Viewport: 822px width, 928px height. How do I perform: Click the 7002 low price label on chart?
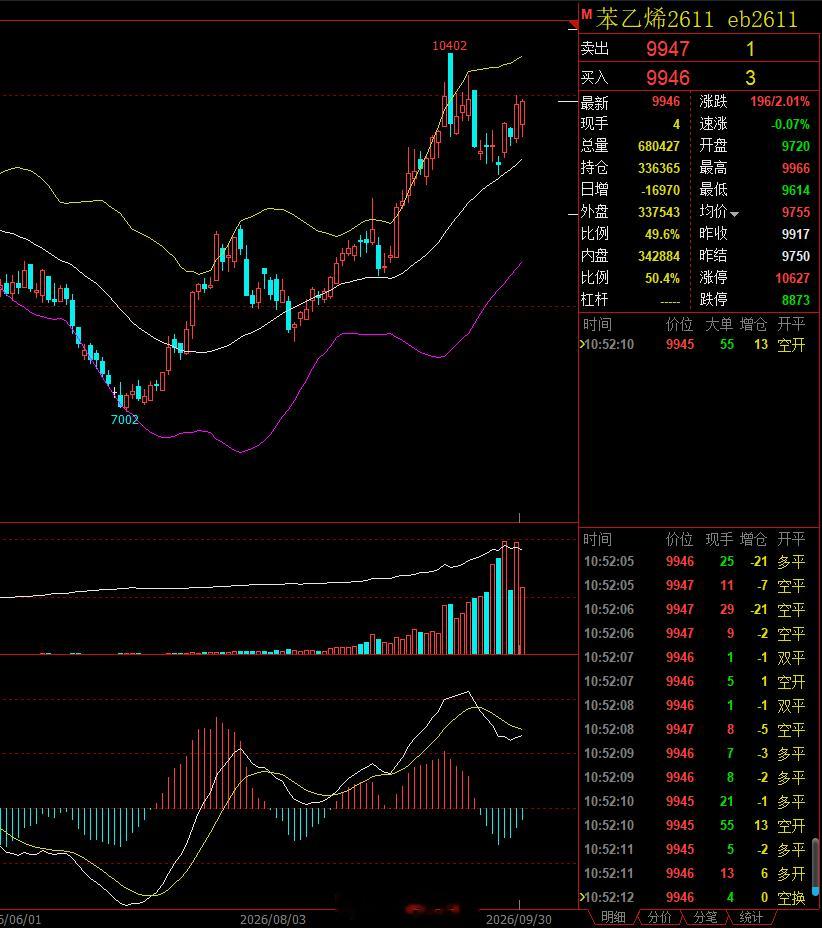pos(125,420)
